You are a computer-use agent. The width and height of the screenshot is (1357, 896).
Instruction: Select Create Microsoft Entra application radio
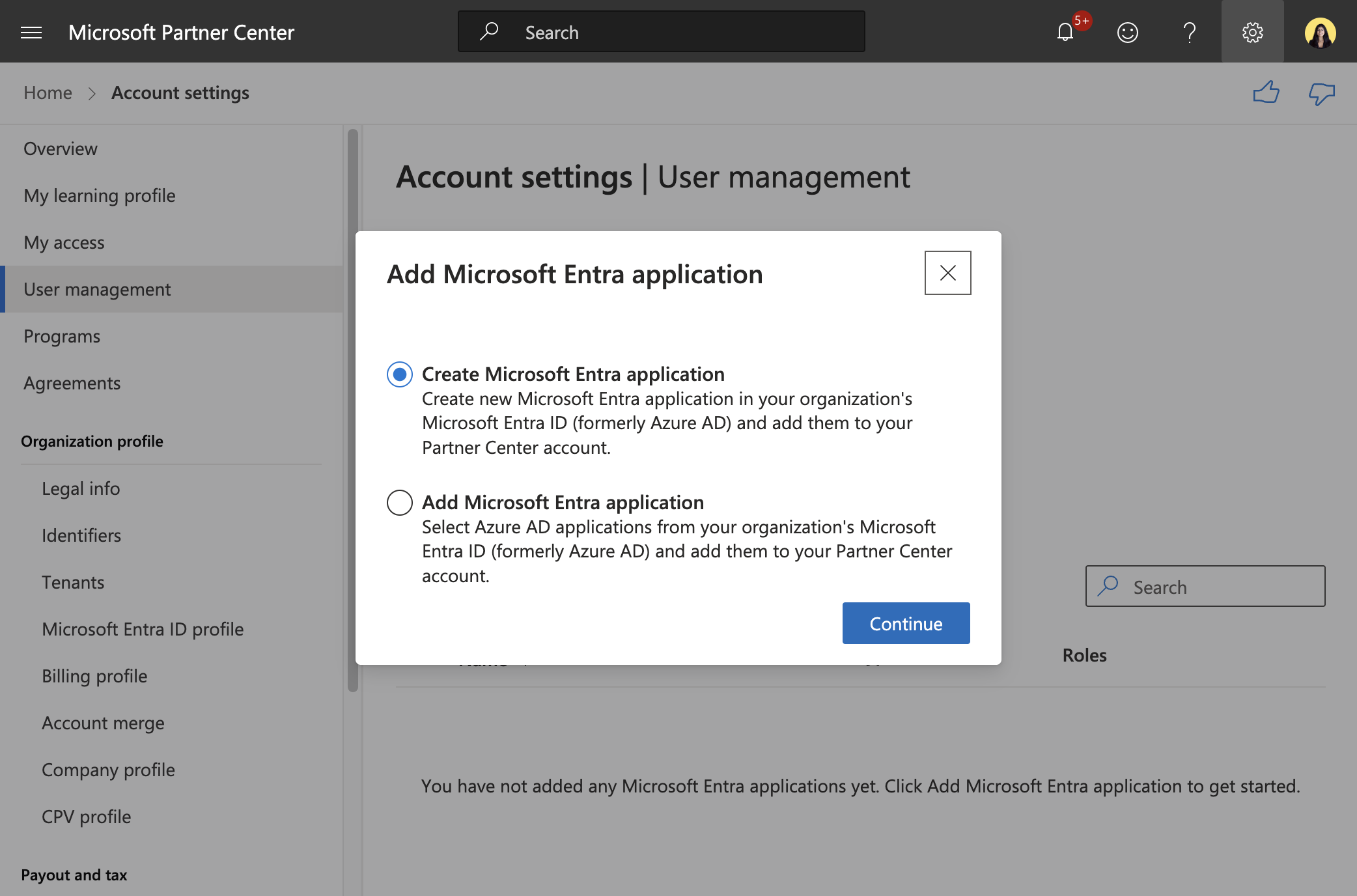point(400,374)
